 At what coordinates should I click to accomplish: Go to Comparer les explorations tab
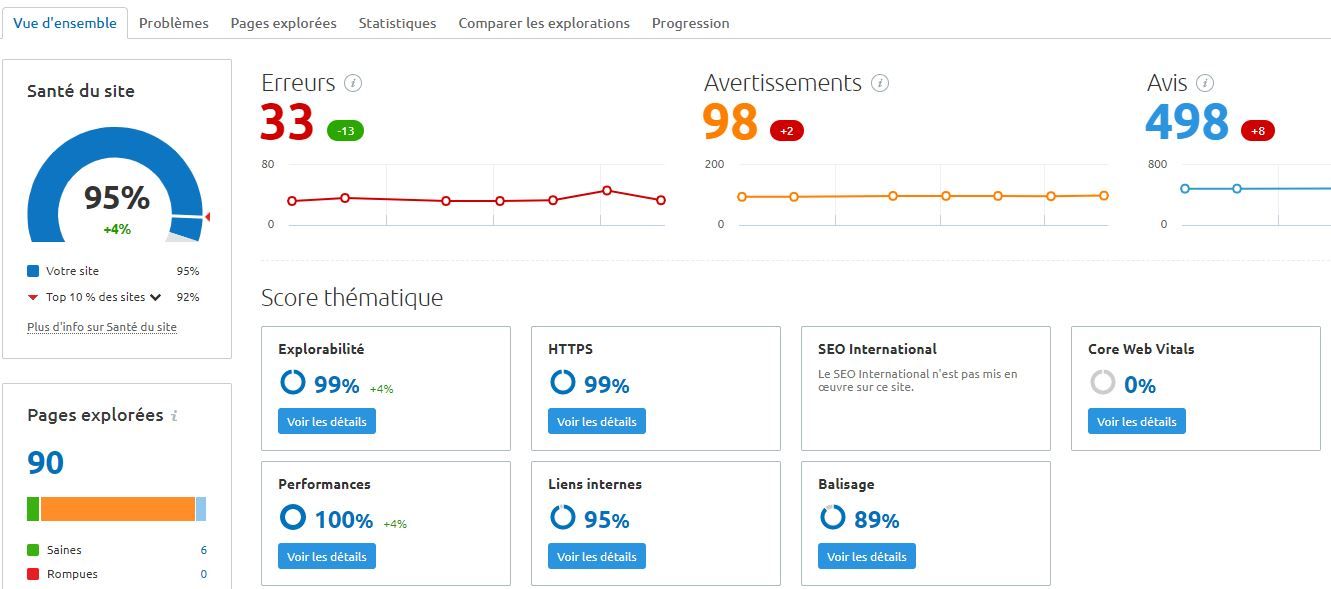point(544,23)
